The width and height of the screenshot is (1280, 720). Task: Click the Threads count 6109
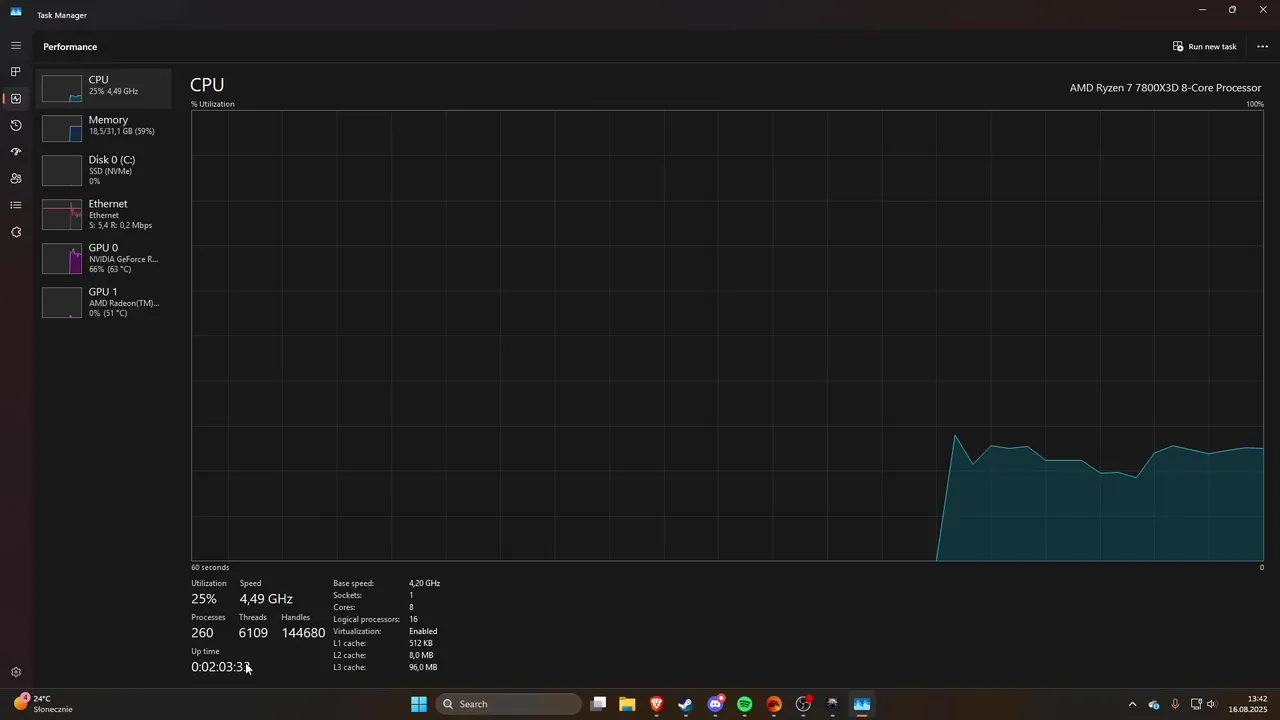coord(253,633)
